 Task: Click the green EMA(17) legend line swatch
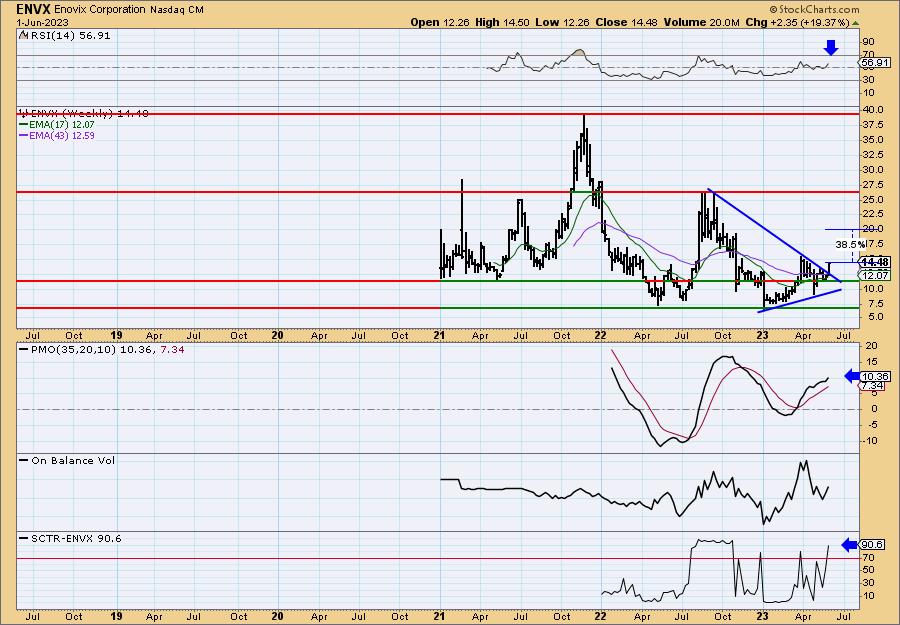pos(24,124)
